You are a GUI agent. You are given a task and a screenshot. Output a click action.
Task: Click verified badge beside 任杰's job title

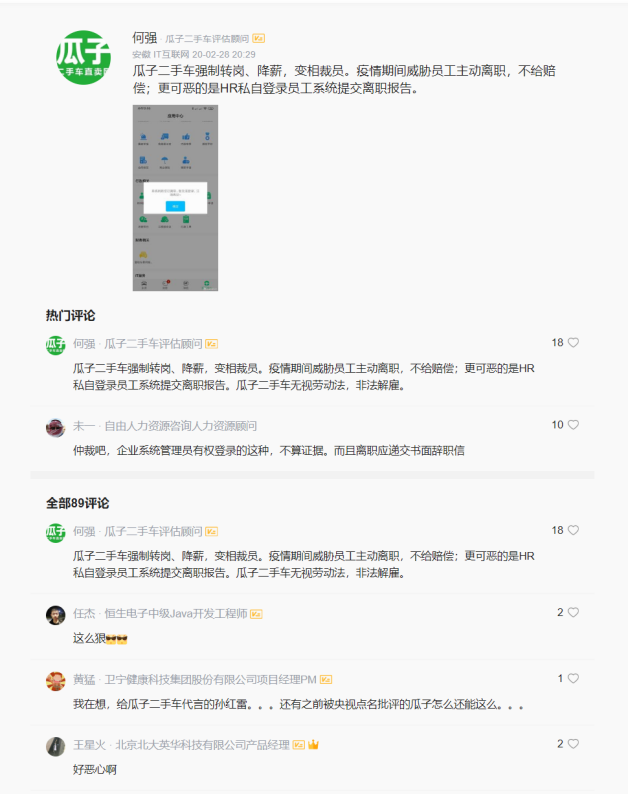pyautogui.click(x=256, y=614)
